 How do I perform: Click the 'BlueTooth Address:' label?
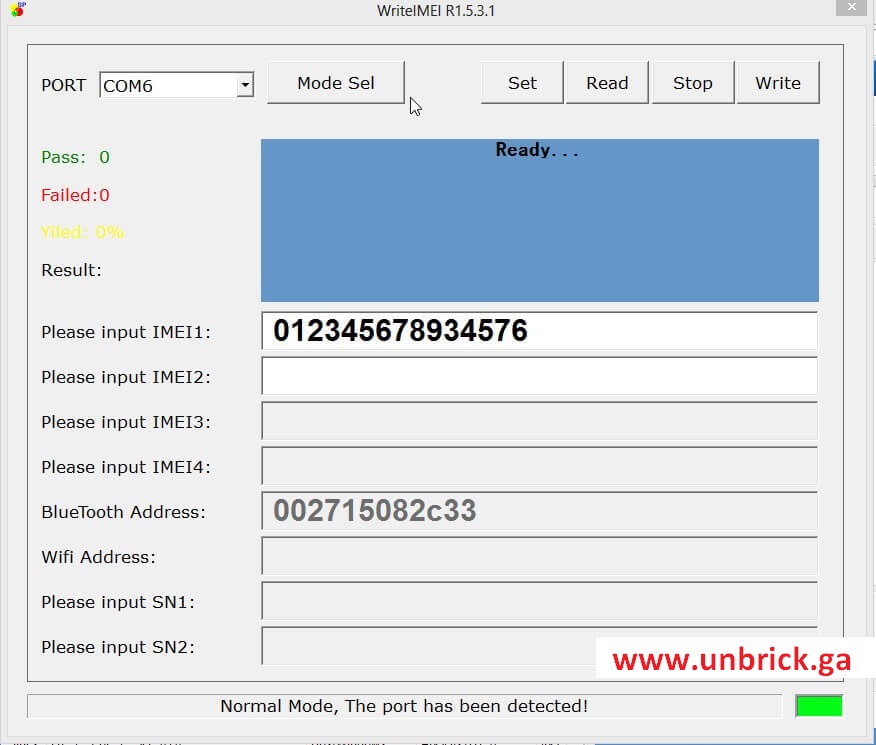click(x=123, y=512)
